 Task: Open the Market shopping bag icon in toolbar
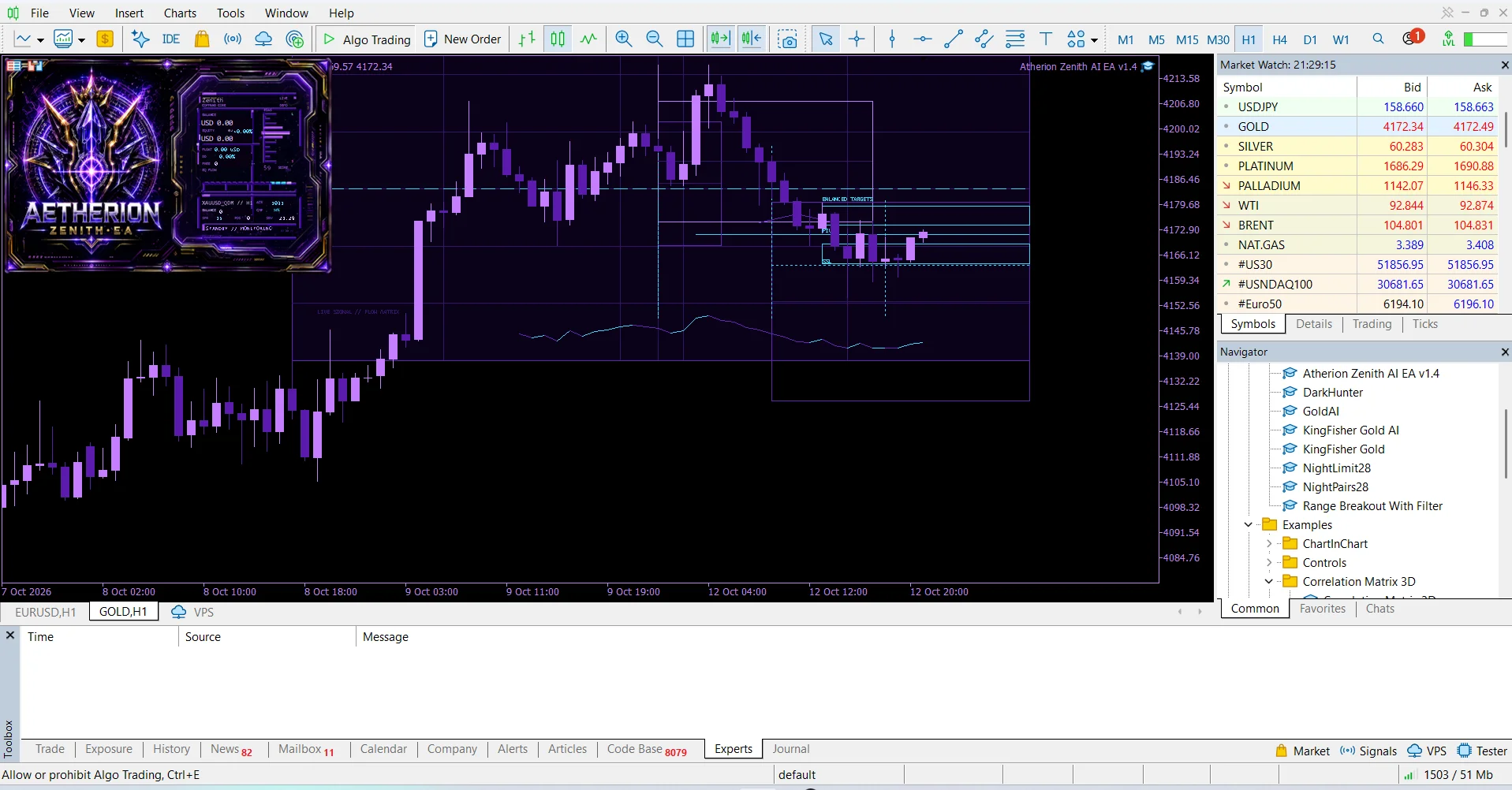coord(202,39)
